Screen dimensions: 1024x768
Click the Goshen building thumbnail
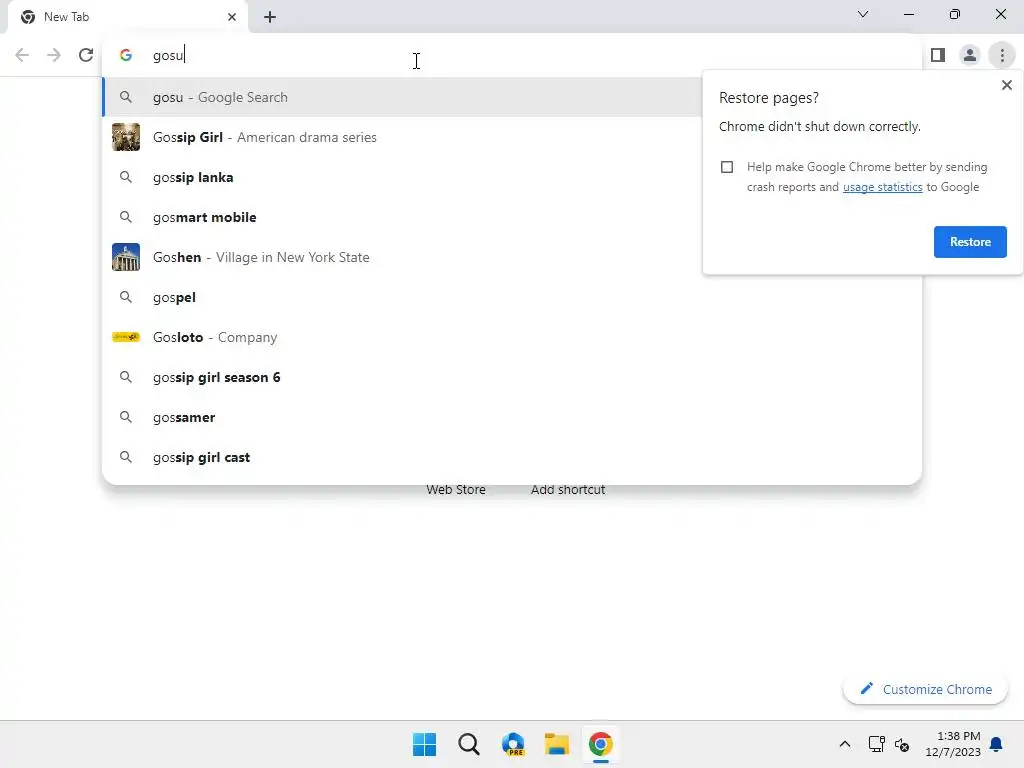(126, 257)
